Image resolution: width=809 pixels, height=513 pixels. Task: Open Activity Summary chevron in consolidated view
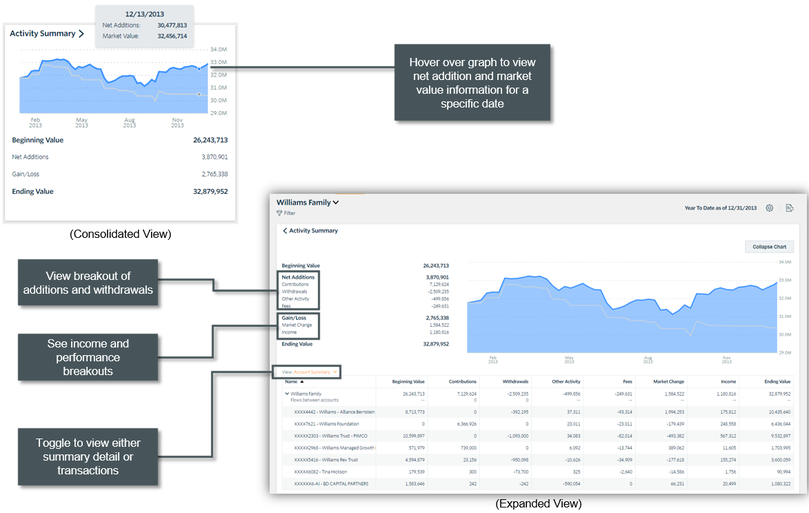(81, 34)
